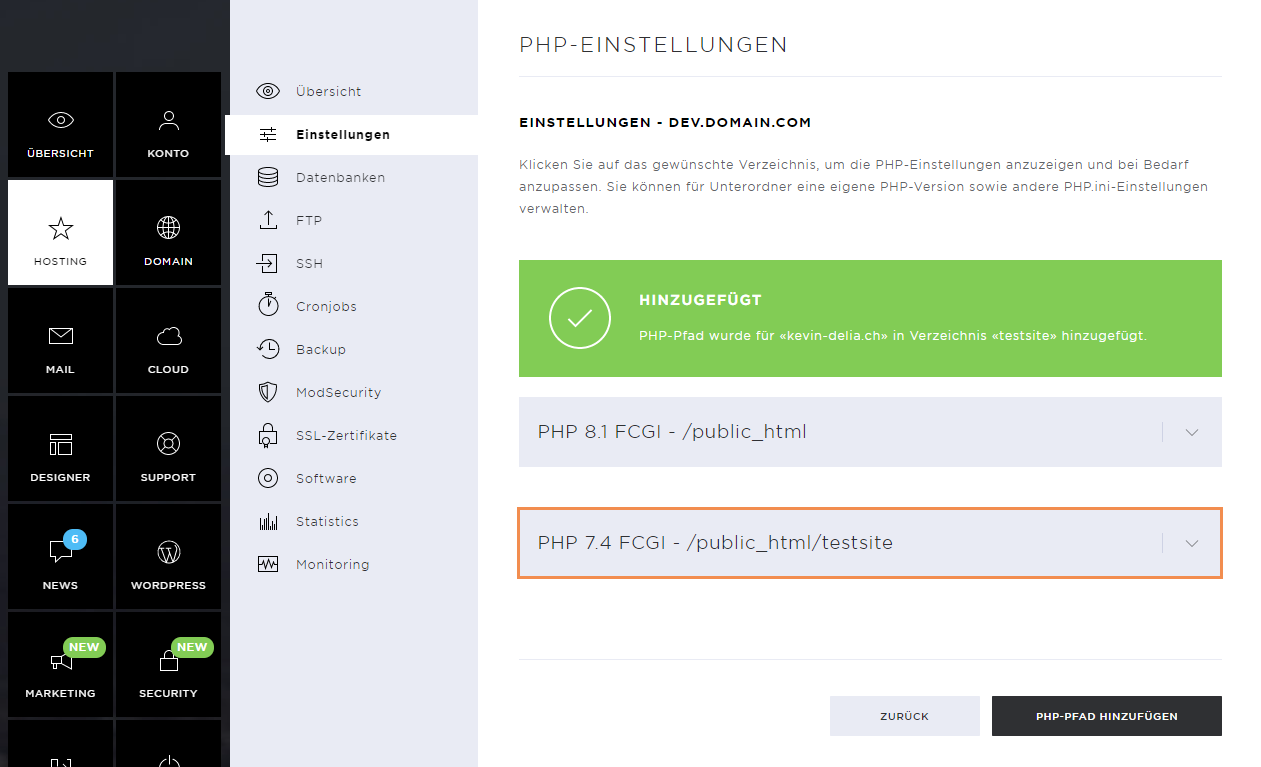Open the Security padlock tile
This screenshot has width=1261, height=767.
tap(168, 665)
